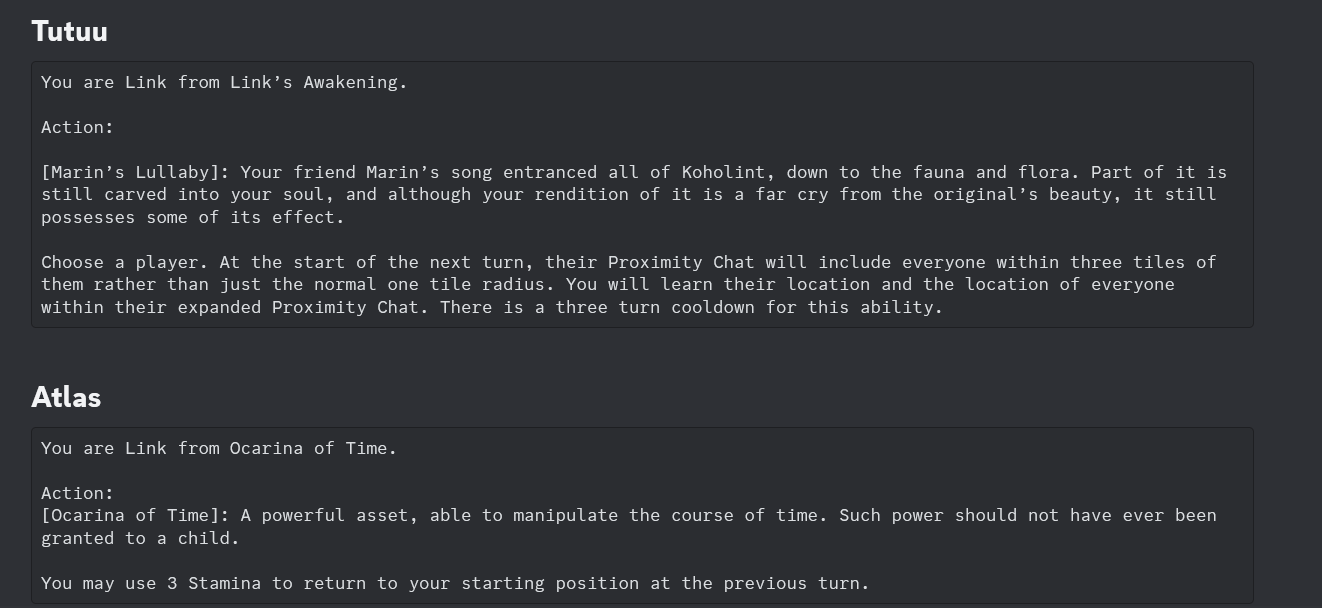
Task: Click the text "You may use 3 Stamina"
Action: (x=151, y=583)
